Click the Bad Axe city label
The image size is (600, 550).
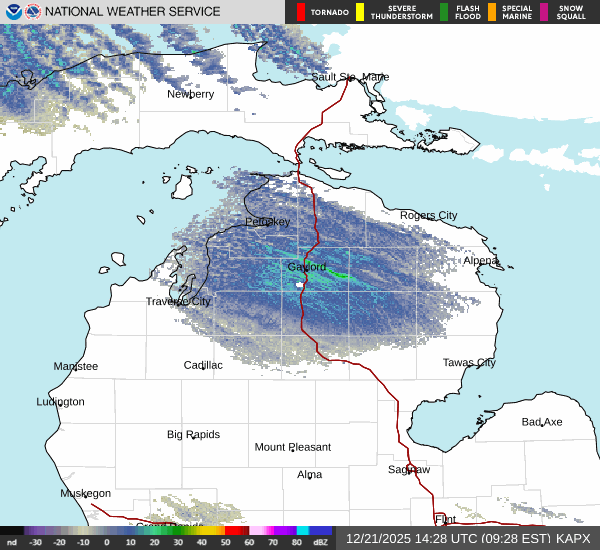(x=542, y=422)
